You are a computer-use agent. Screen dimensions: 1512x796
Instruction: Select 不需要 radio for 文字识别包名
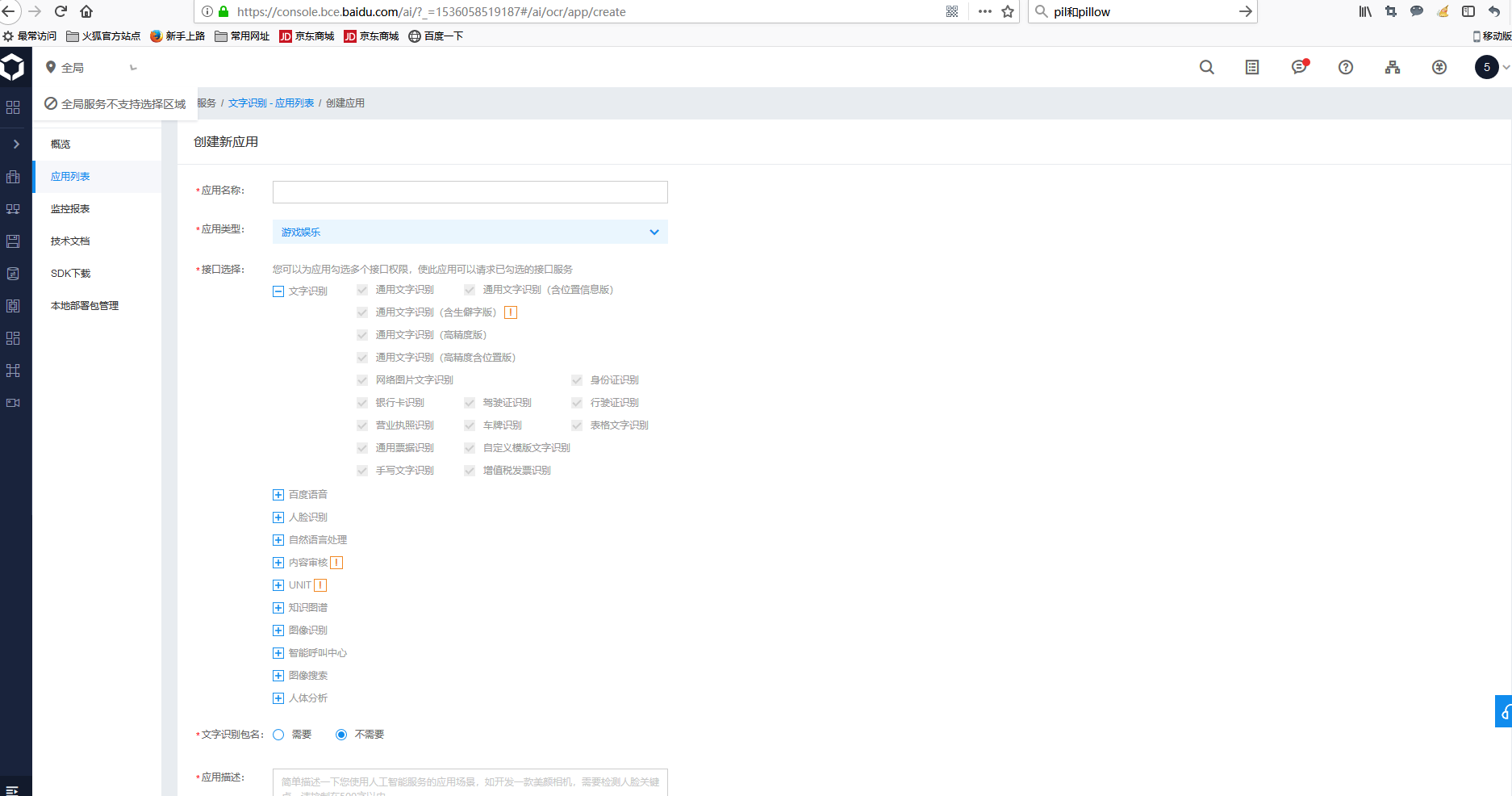tap(341, 735)
